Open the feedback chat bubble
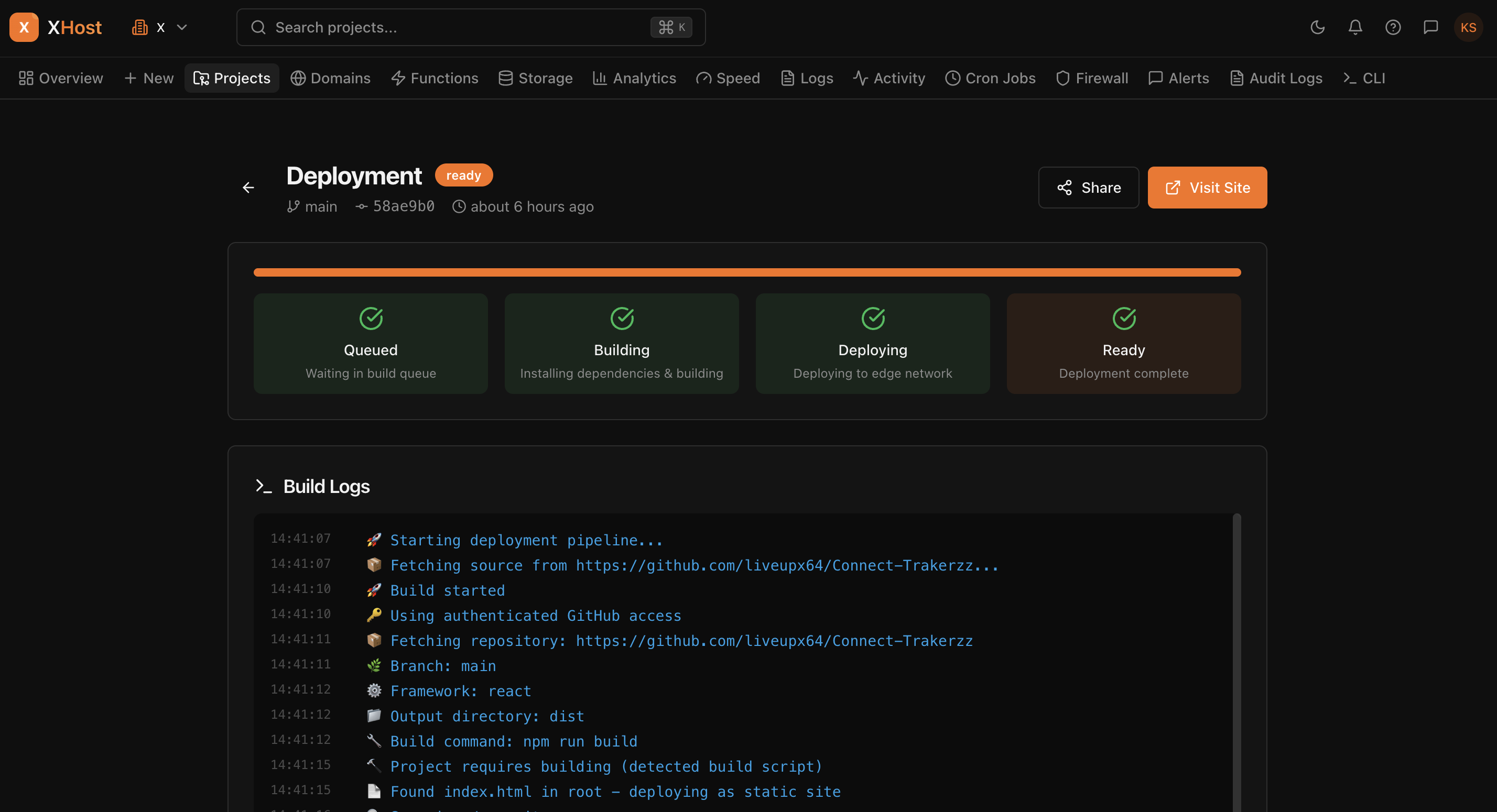This screenshot has width=1497, height=812. click(x=1431, y=27)
